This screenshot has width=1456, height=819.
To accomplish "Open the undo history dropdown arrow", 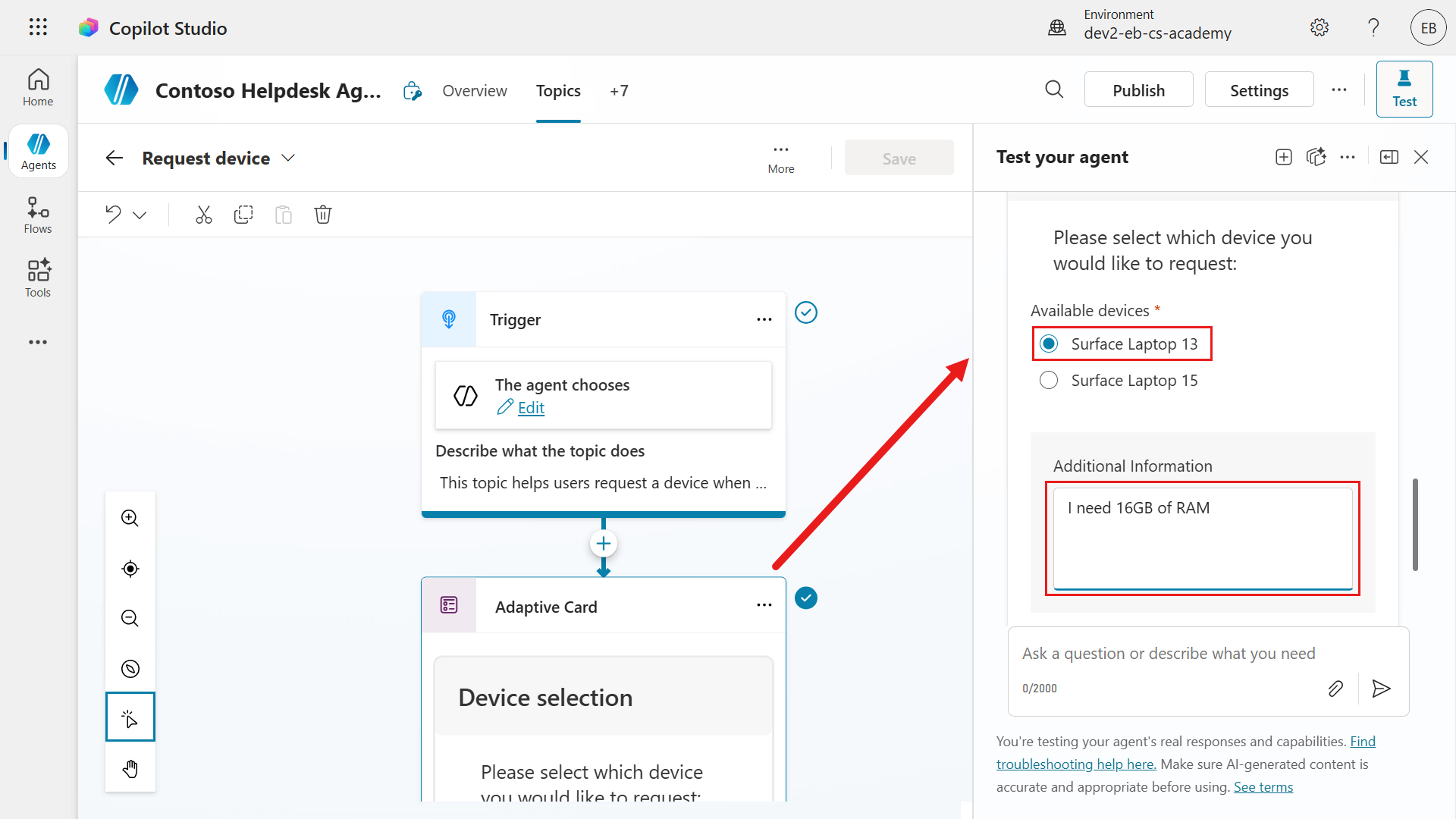I will click(x=140, y=215).
